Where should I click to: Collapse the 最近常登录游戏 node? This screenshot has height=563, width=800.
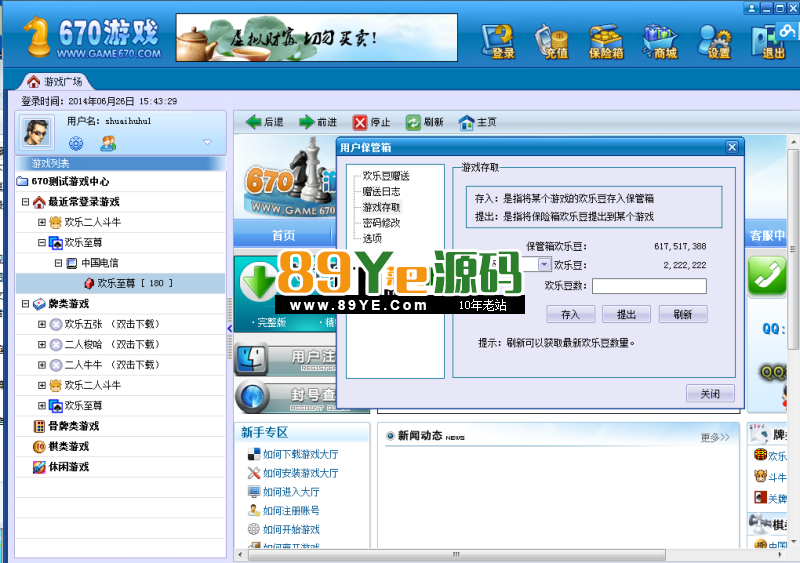click(x=25, y=202)
